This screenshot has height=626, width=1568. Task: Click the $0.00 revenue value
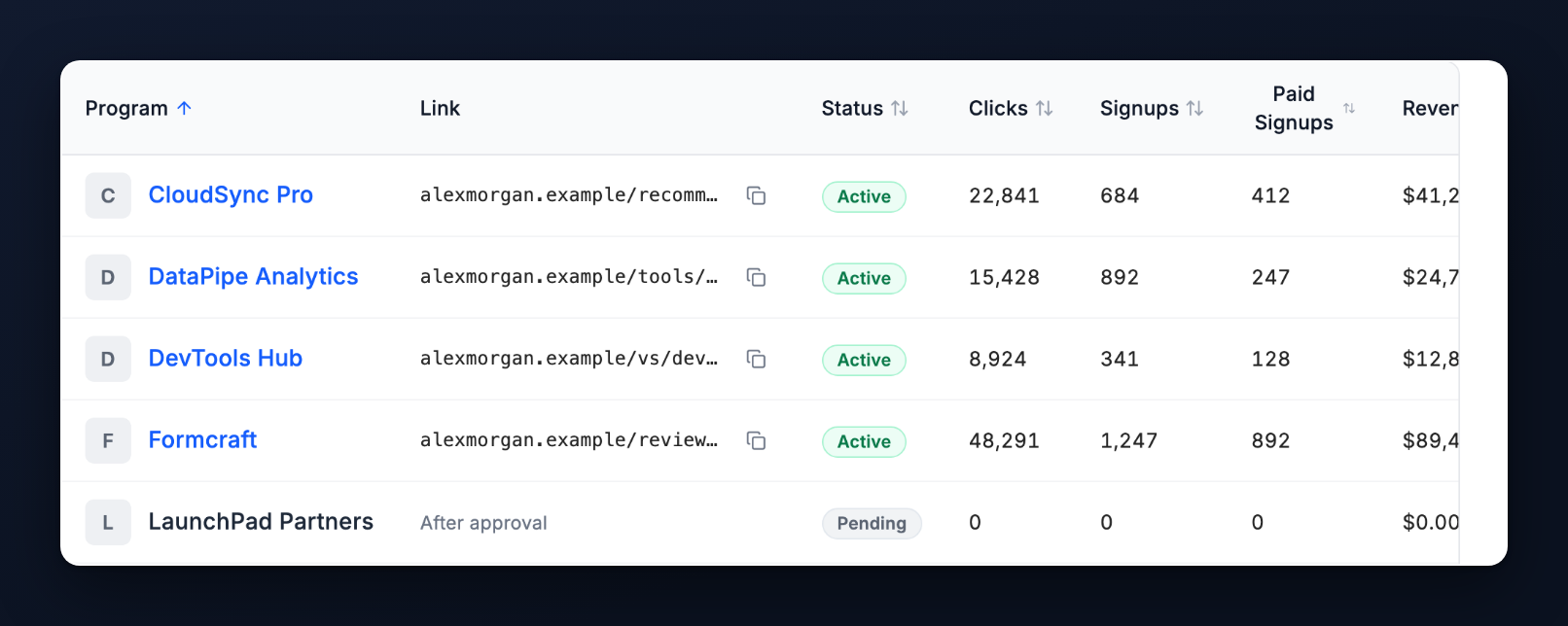tap(1430, 522)
